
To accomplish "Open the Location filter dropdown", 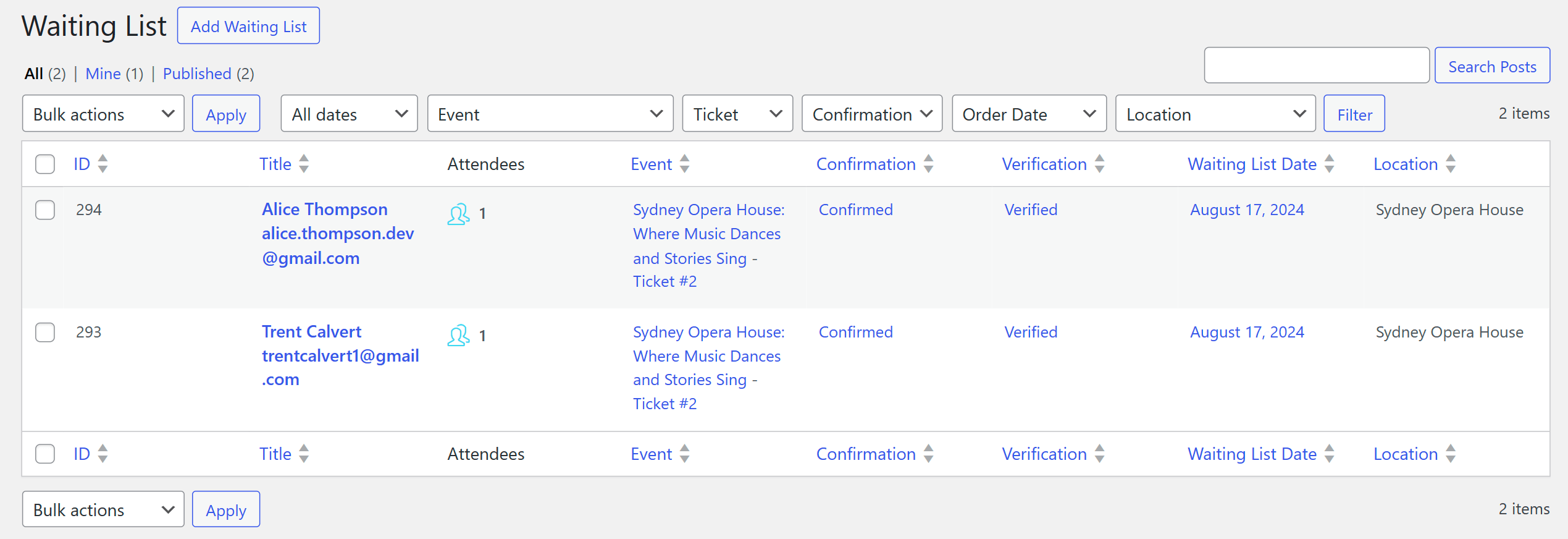I will (1215, 114).
